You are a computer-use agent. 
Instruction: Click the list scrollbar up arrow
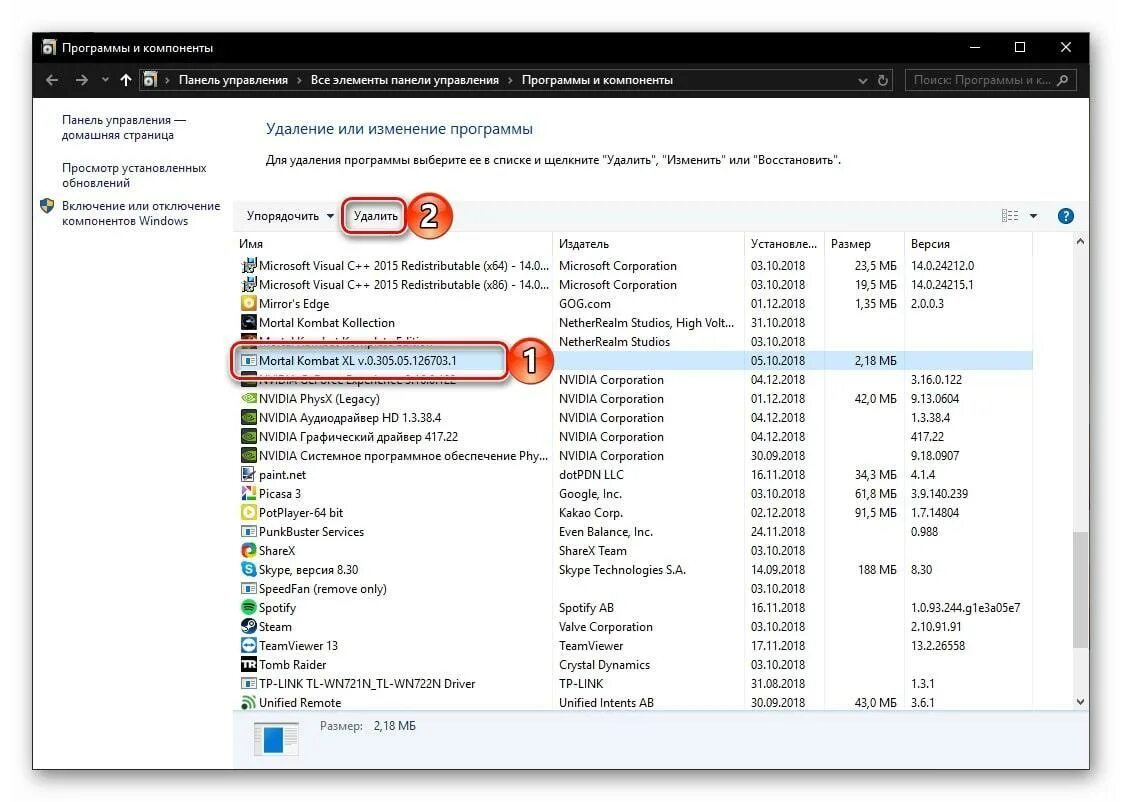1080,242
